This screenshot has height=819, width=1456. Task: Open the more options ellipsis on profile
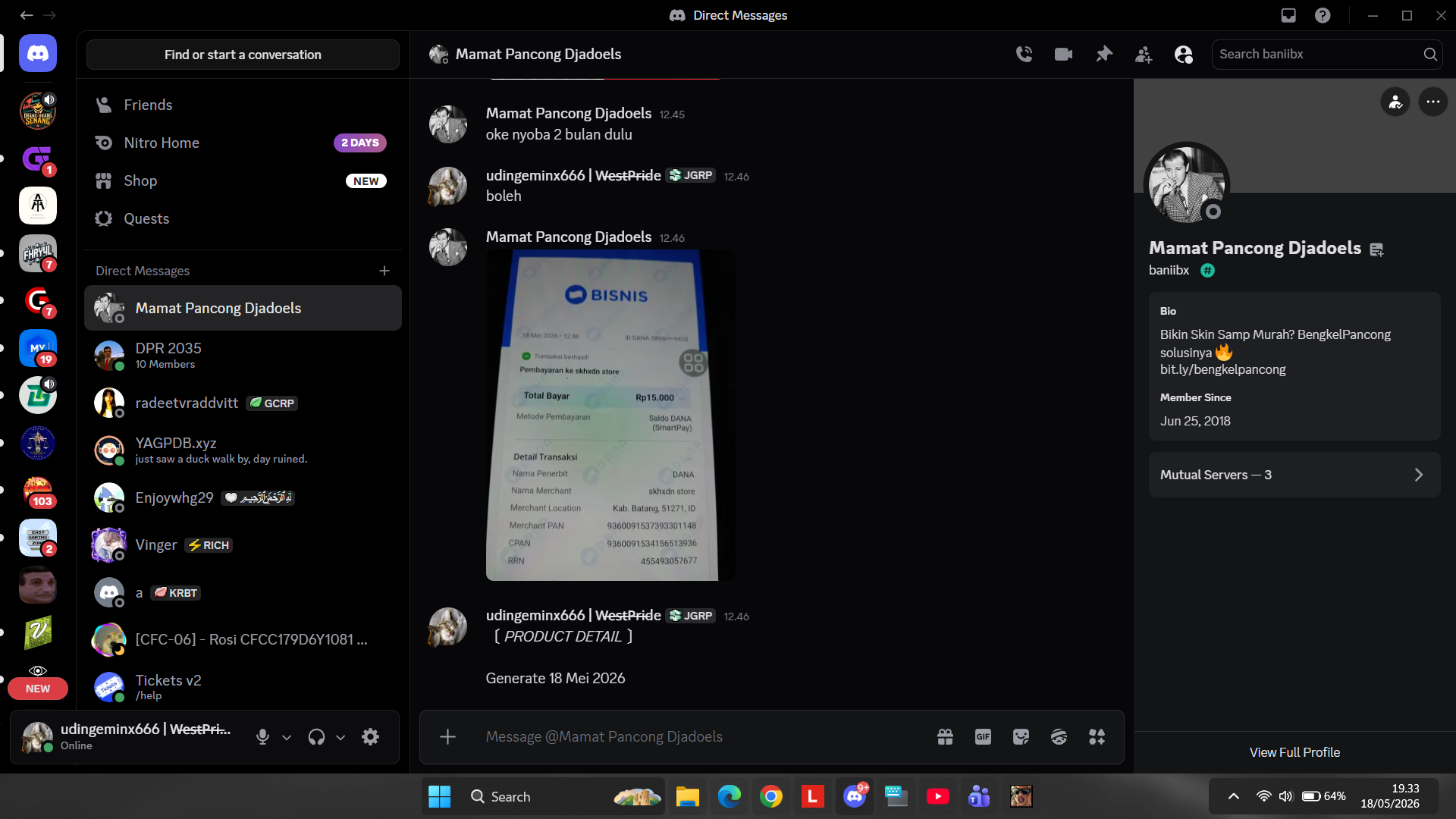1432,102
